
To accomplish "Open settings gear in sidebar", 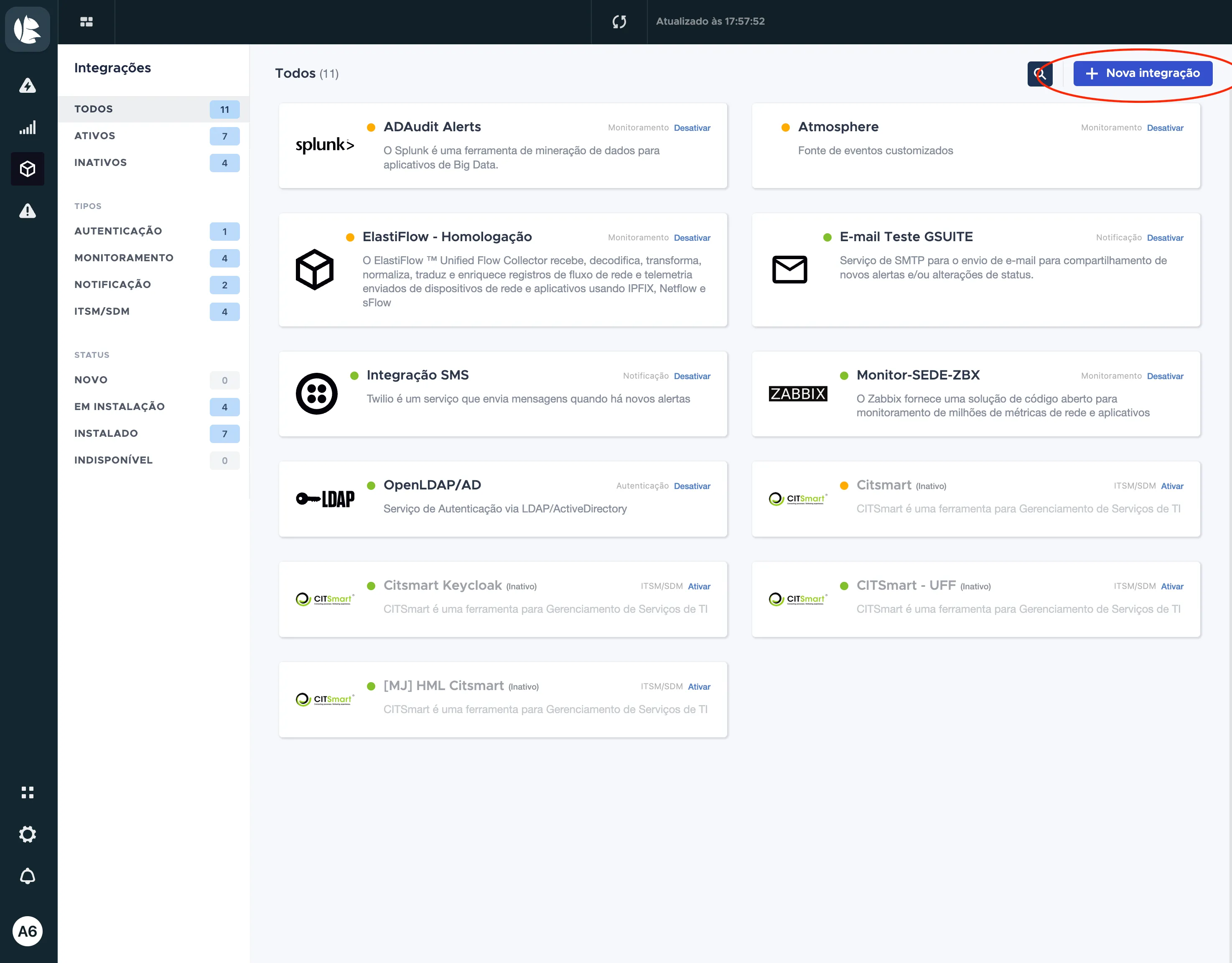I will [28, 834].
